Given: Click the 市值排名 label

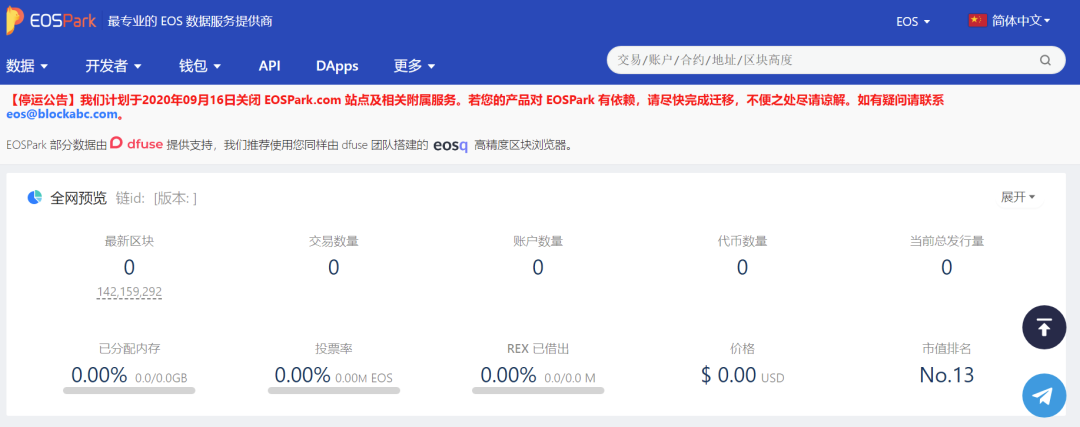Looking at the screenshot, I should click(x=947, y=348).
